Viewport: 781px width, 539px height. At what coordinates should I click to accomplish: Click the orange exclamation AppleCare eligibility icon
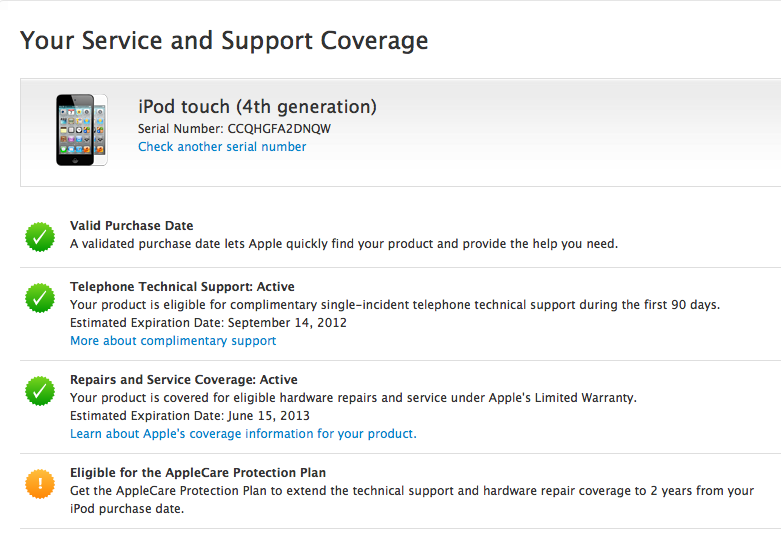click(x=40, y=484)
